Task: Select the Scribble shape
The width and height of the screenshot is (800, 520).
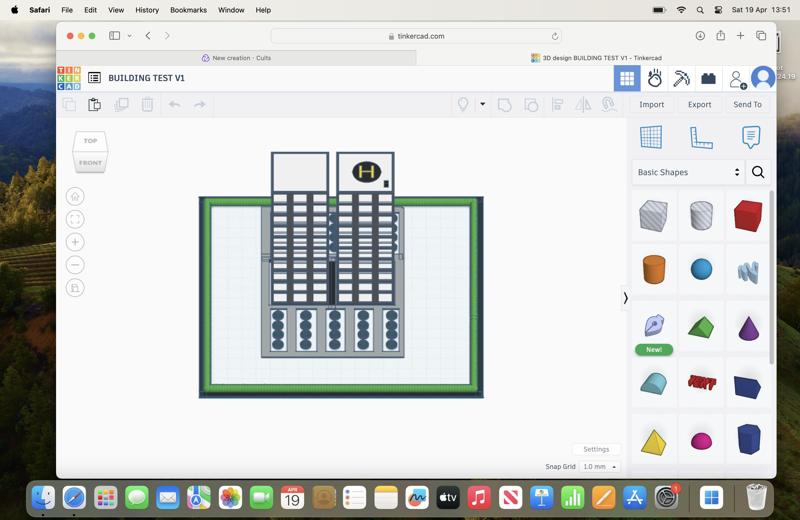Action: pyautogui.click(x=748, y=271)
